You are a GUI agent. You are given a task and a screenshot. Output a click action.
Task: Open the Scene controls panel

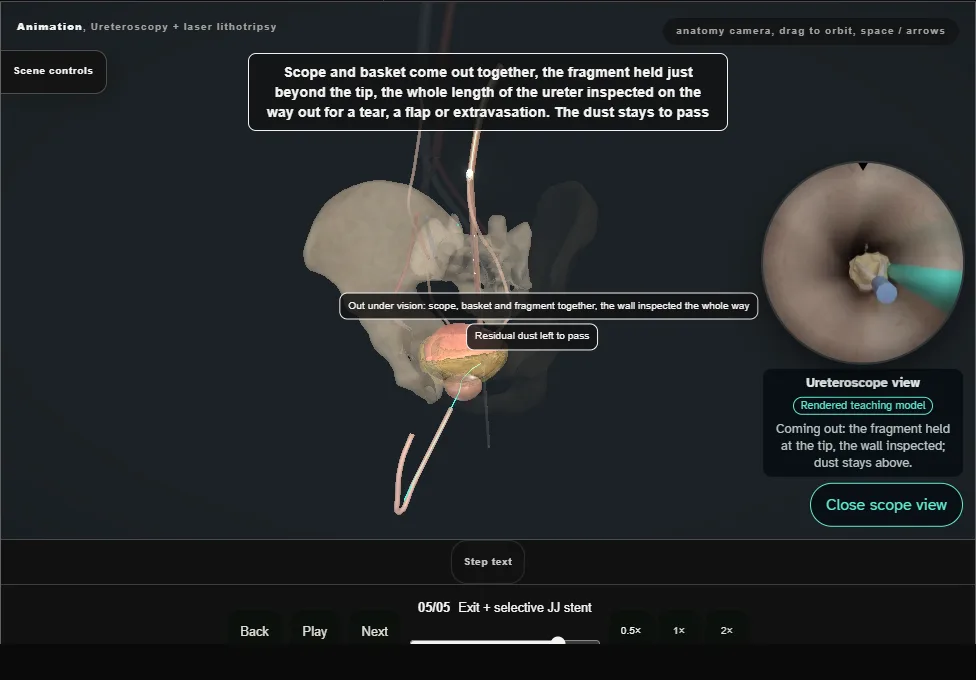point(54,72)
